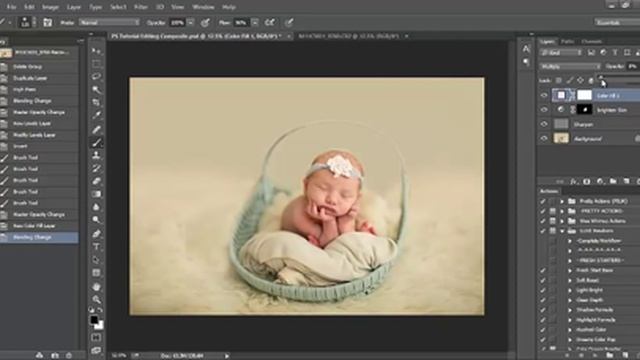Image resolution: width=640 pixels, height=360 pixels.
Task: Select the Path Selection tool
Action: click(96, 260)
